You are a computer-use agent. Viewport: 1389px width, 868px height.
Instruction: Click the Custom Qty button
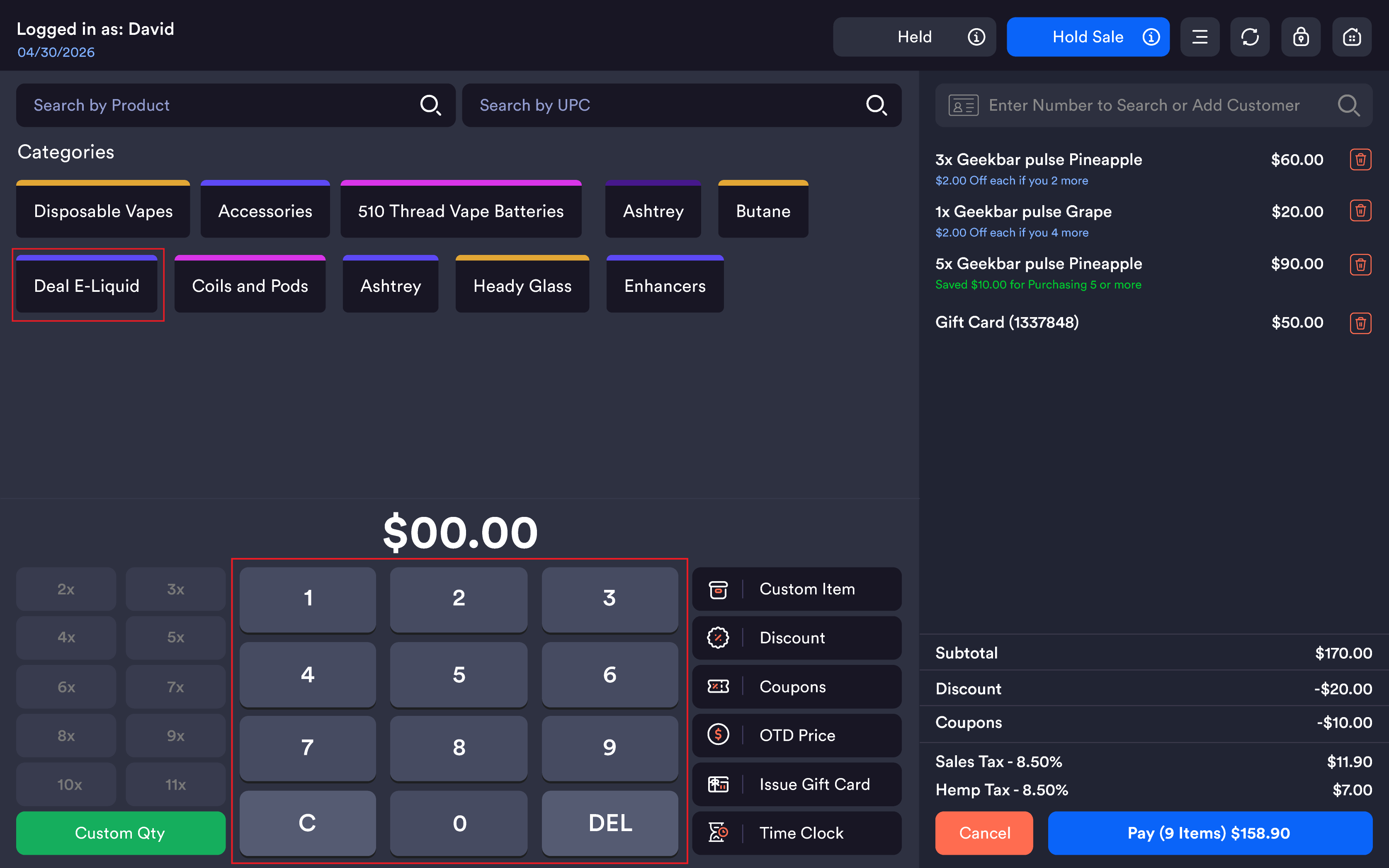121,832
